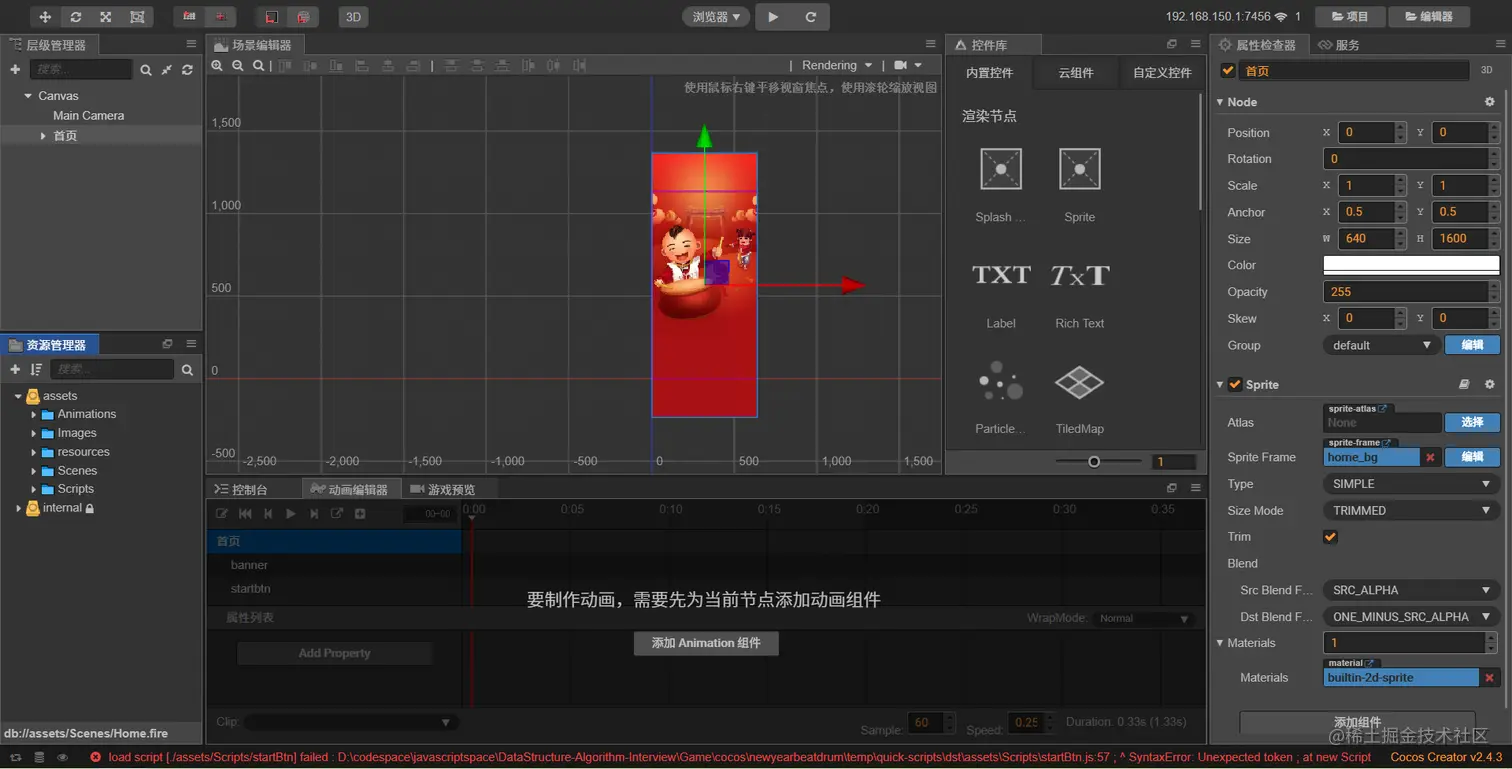Collapse the Canvas node tree
This screenshot has height=769, width=1512.
[28, 96]
